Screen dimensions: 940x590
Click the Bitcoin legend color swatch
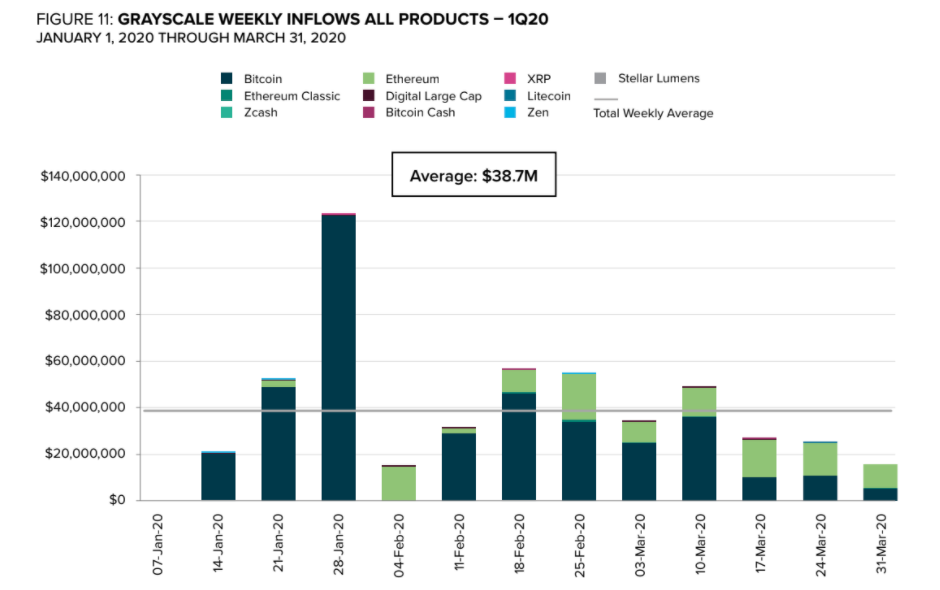pos(227,79)
